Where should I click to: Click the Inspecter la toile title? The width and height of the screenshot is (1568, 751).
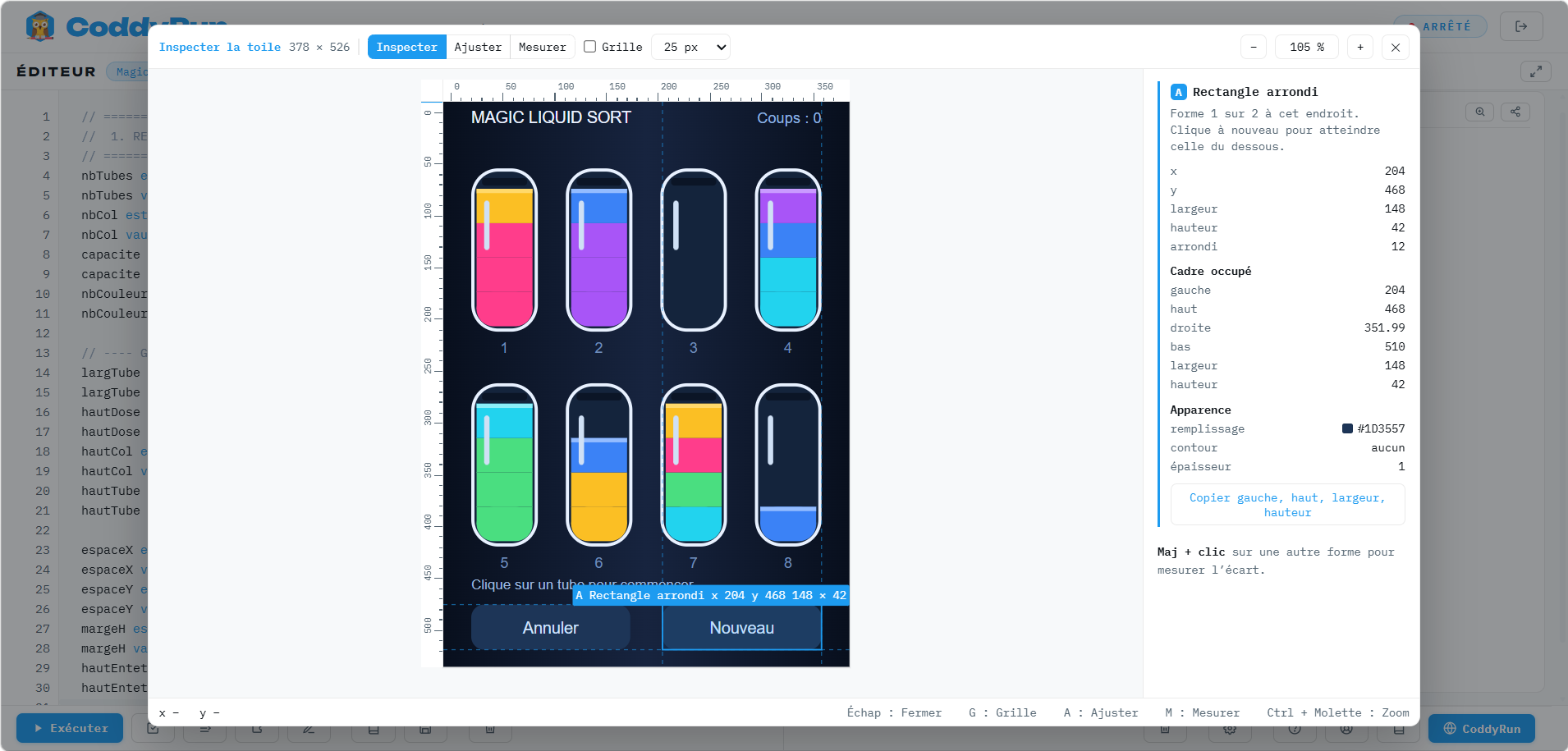(219, 47)
